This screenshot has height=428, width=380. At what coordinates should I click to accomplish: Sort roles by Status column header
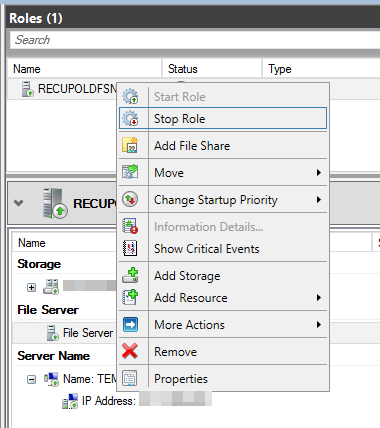pos(212,69)
